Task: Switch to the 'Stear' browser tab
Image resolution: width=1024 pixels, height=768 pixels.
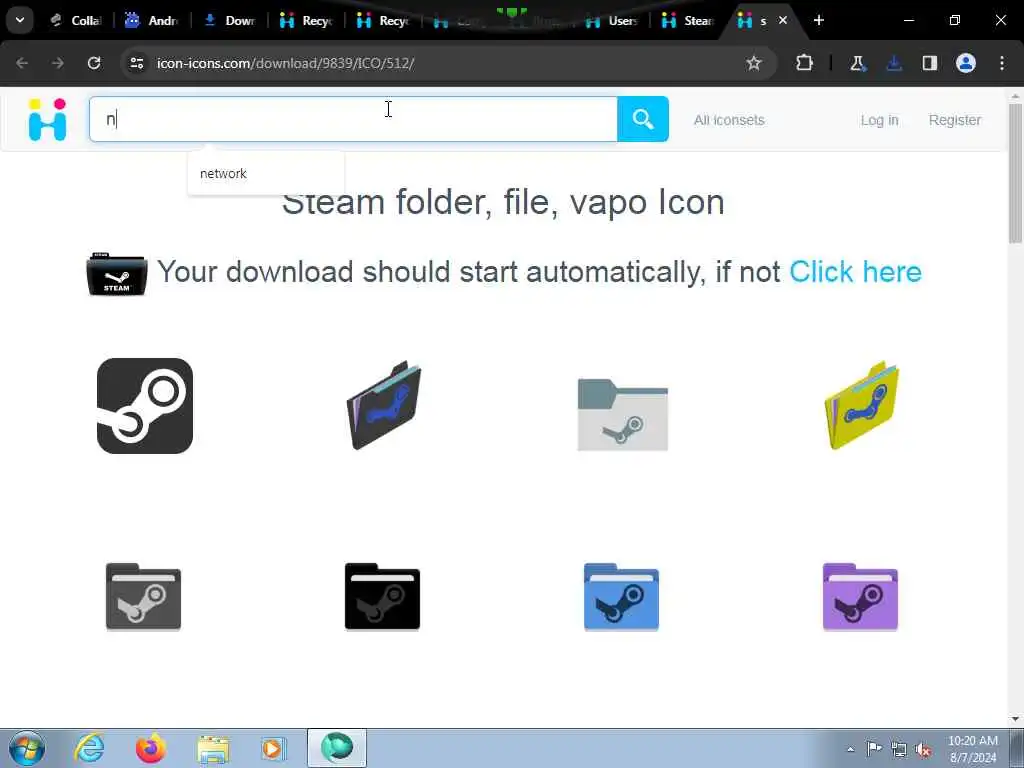Action: (689, 21)
